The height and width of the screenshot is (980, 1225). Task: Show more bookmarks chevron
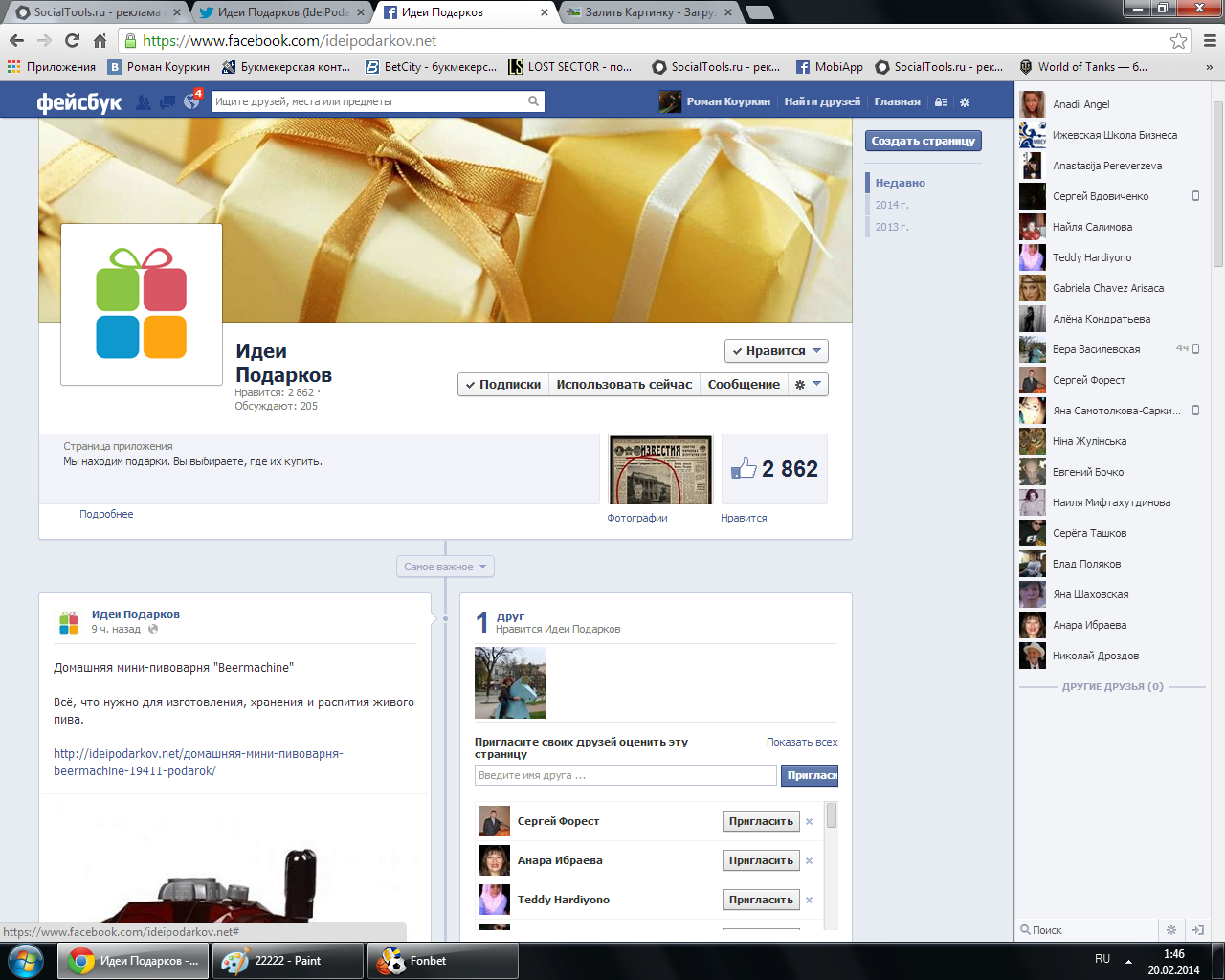click(x=1210, y=67)
